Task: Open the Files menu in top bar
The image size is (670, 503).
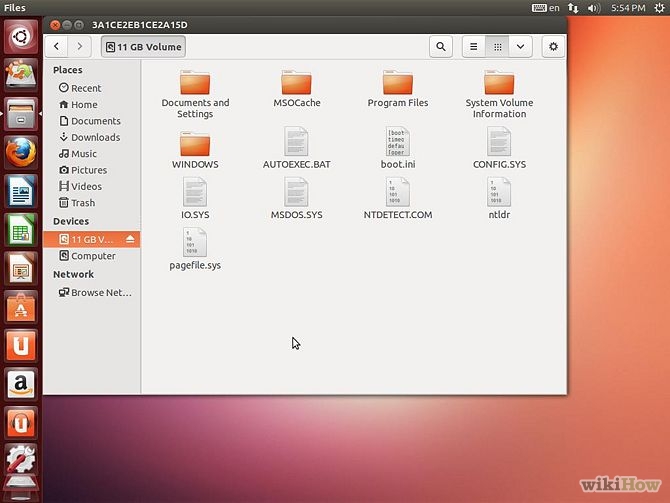Action: (15, 8)
